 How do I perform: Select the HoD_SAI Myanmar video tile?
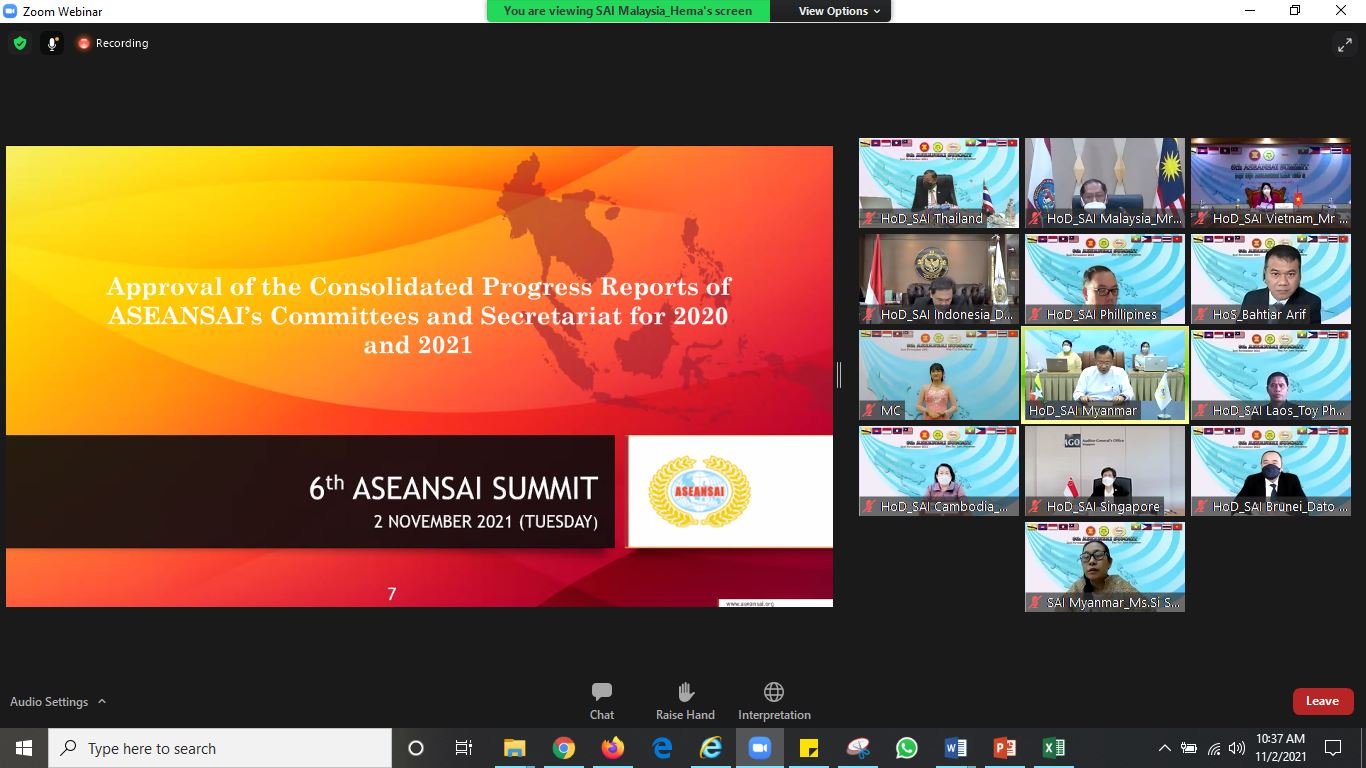coord(1105,375)
